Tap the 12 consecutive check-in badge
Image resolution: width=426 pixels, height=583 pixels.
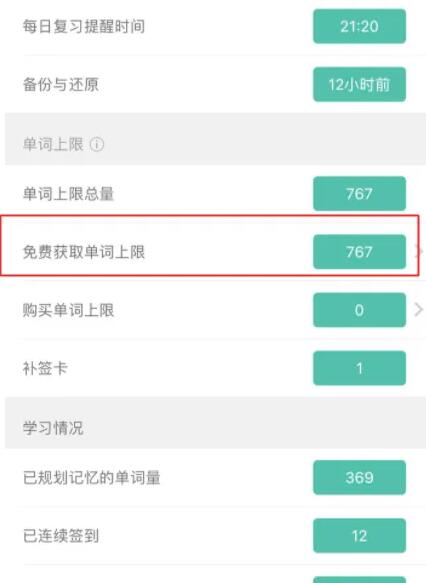(x=359, y=535)
